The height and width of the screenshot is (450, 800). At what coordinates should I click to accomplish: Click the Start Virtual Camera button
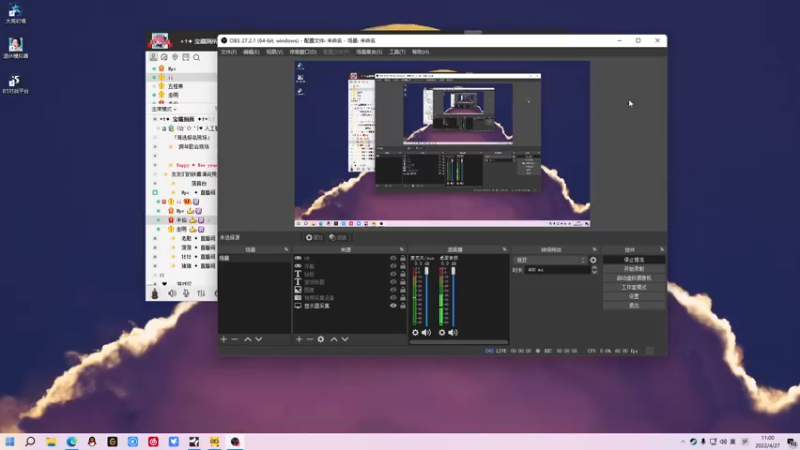pos(634,278)
